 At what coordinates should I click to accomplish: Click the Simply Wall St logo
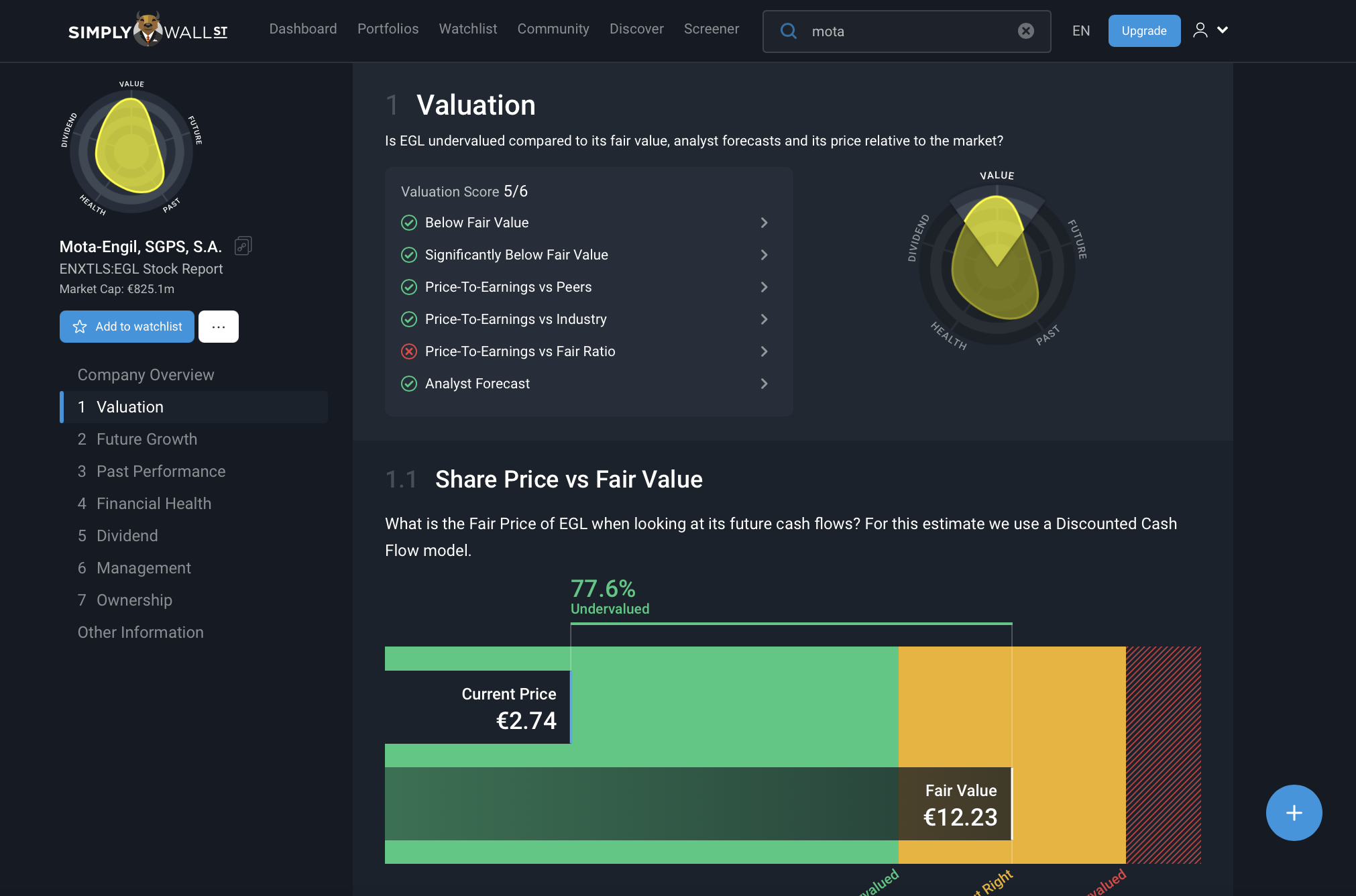tap(148, 30)
